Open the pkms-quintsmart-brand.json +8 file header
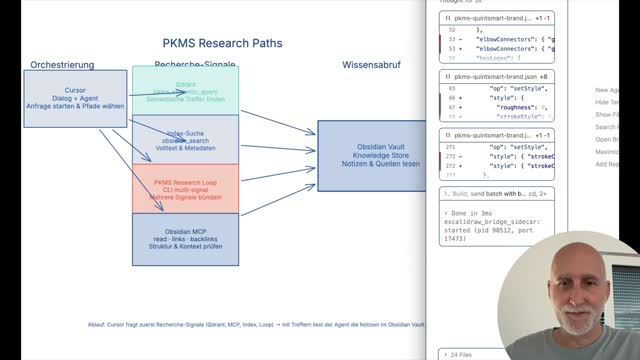The image size is (640, 360). 497,77
